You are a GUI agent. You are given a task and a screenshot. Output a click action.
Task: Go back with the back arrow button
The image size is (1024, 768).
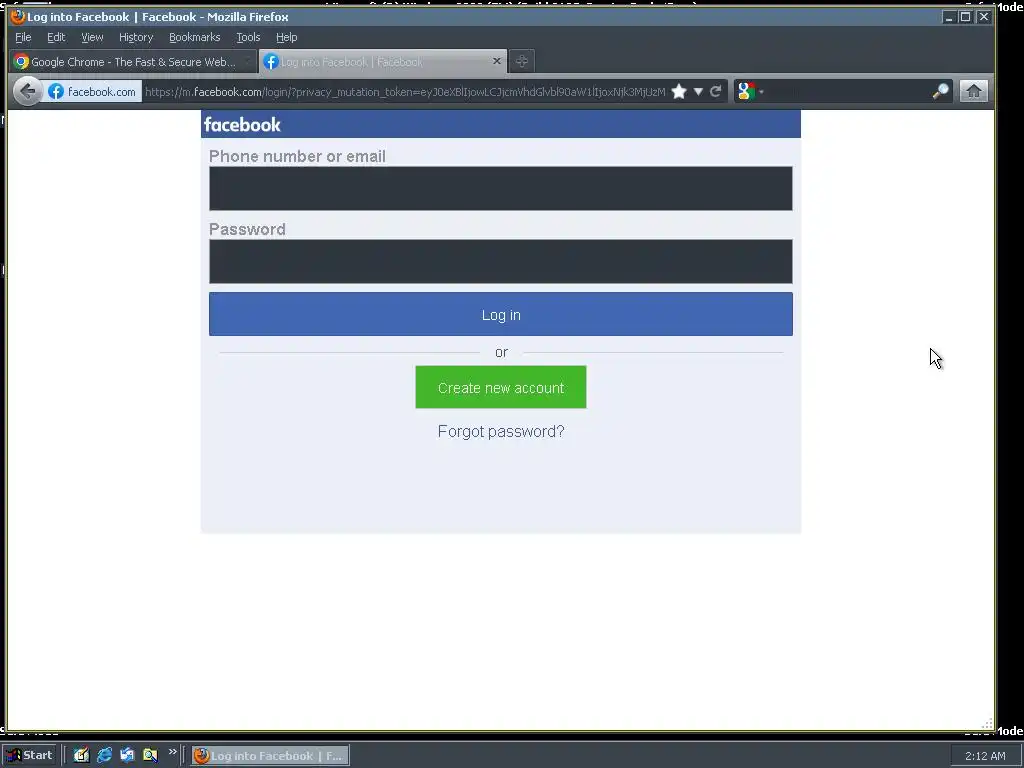pos(27,91)
